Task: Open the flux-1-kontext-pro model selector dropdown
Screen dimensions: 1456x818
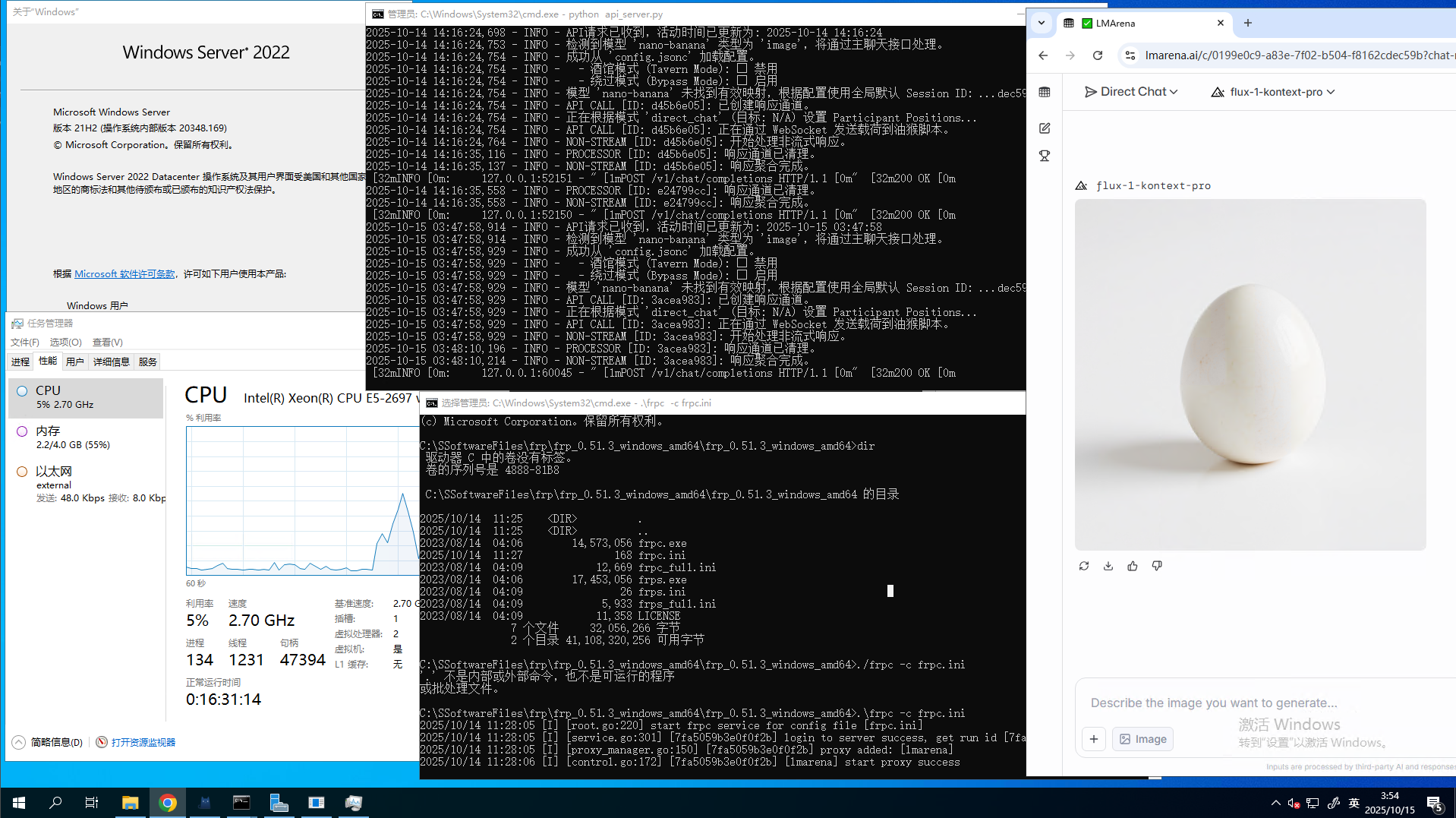Action: click(x=1274, y=92)
